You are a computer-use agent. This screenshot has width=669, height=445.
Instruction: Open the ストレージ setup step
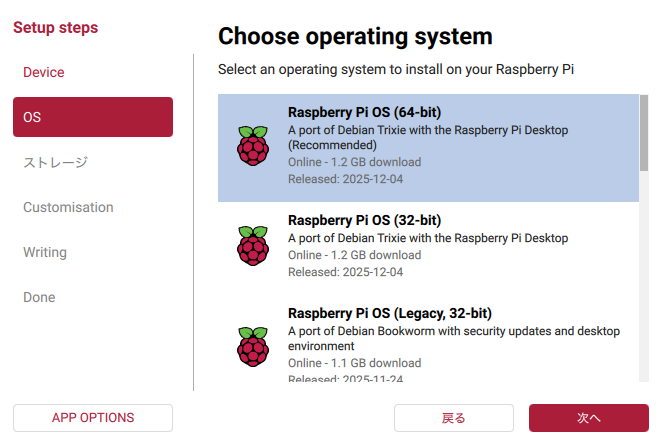tap(56, 162)
